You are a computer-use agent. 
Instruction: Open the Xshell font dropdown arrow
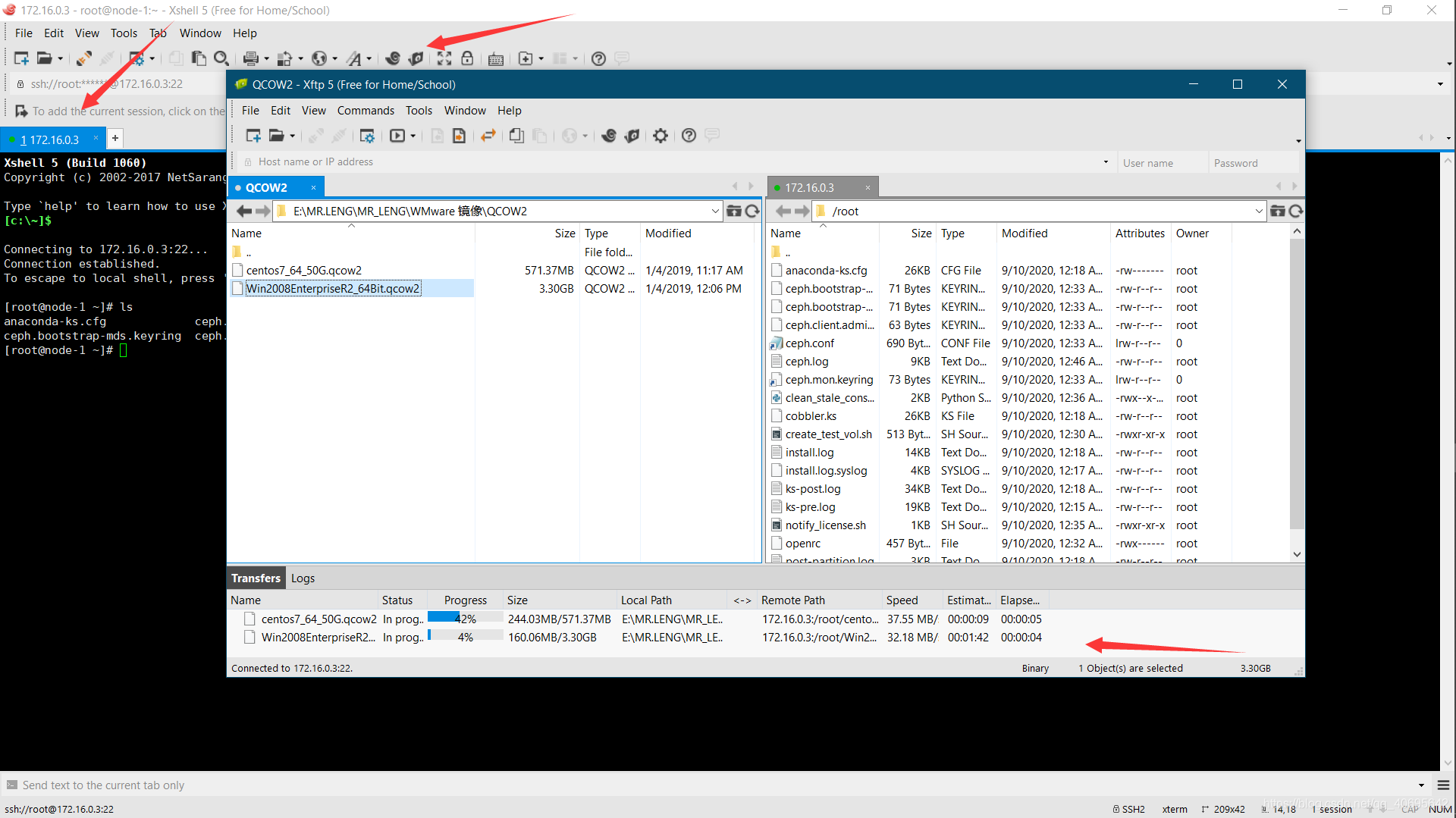tap(369, 58)
